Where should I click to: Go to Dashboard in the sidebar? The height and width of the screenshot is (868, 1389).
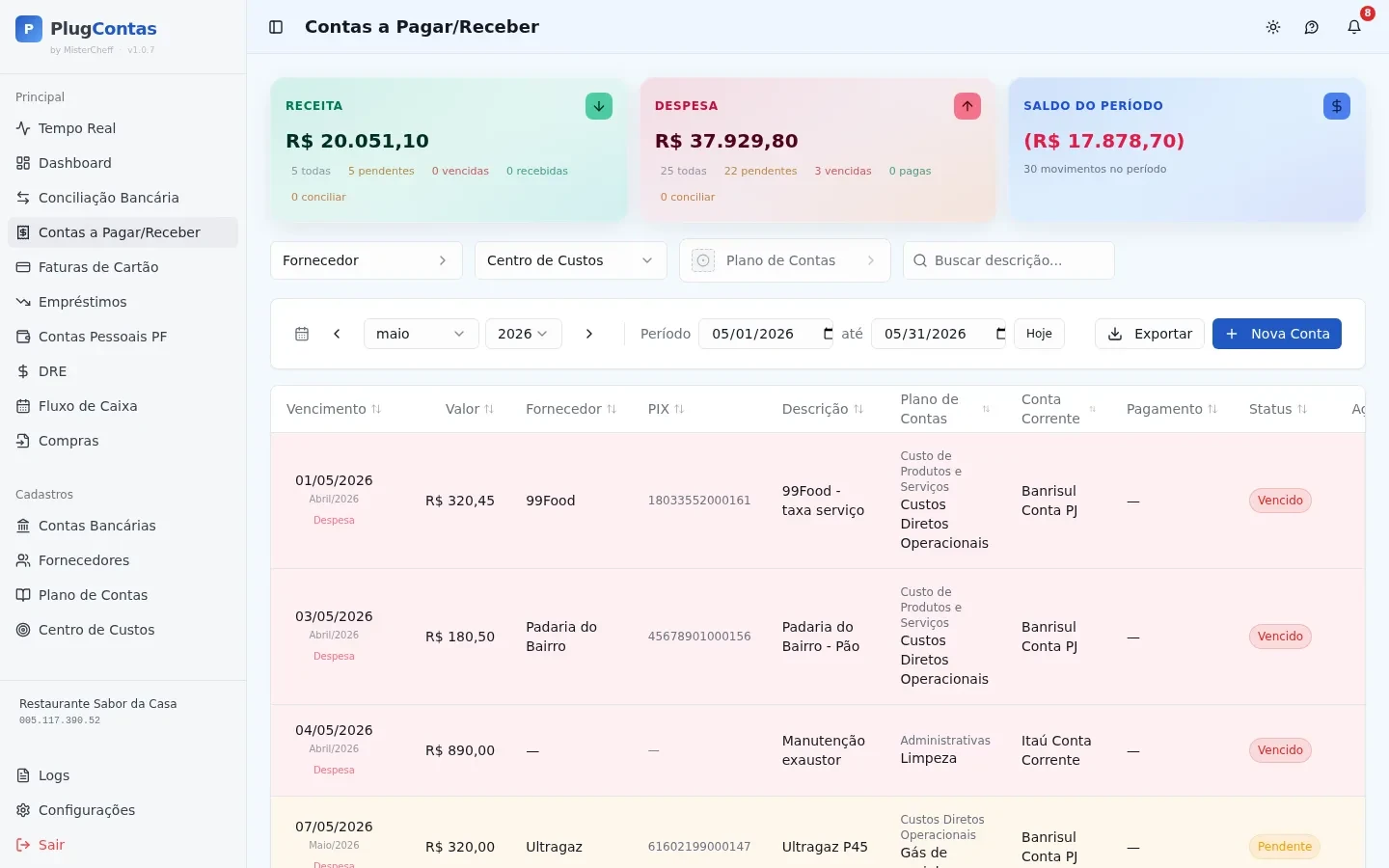[123, 163]
